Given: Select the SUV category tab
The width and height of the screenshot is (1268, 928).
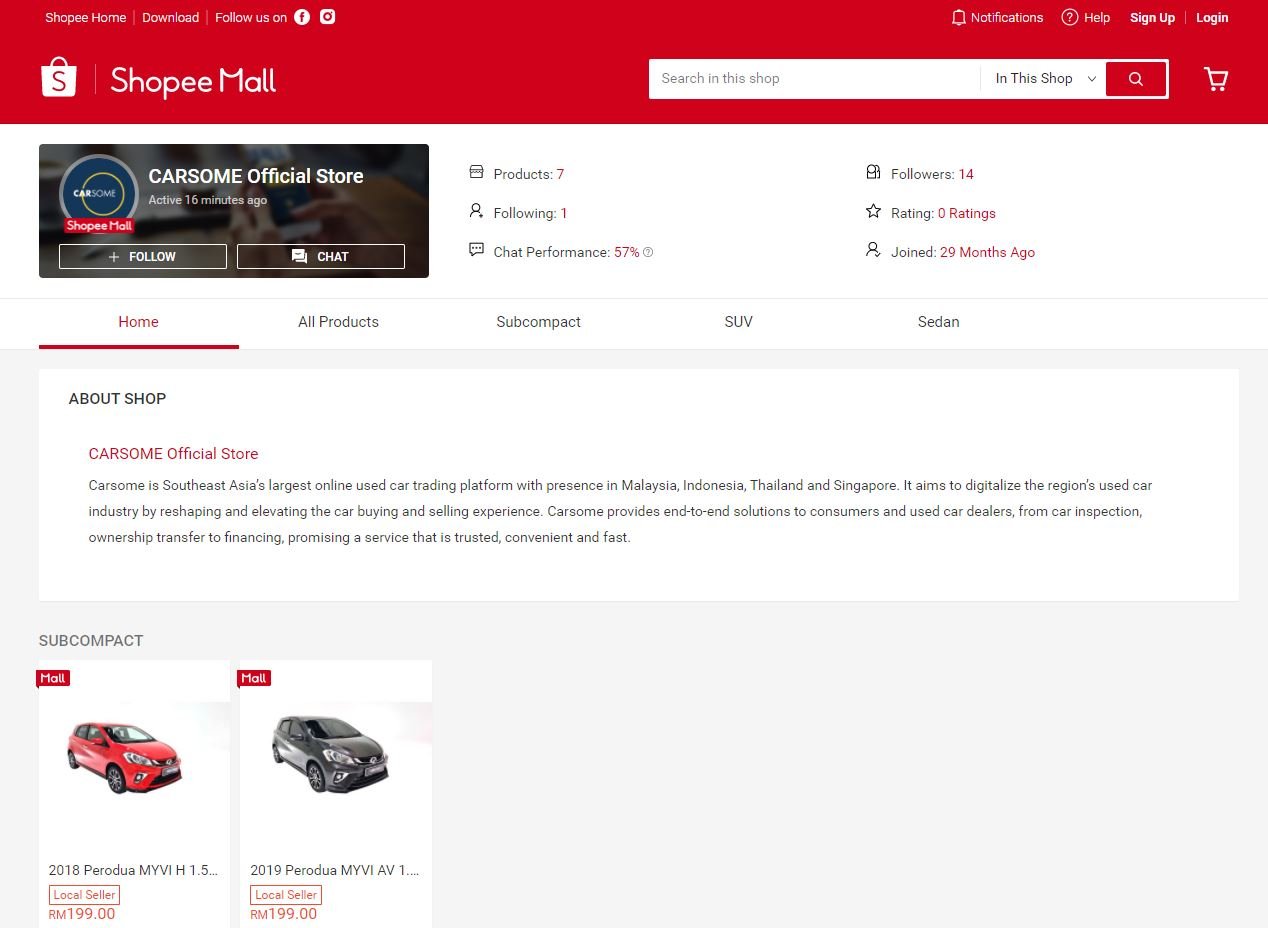Looking at the screenshot, I should pos(738,322).
